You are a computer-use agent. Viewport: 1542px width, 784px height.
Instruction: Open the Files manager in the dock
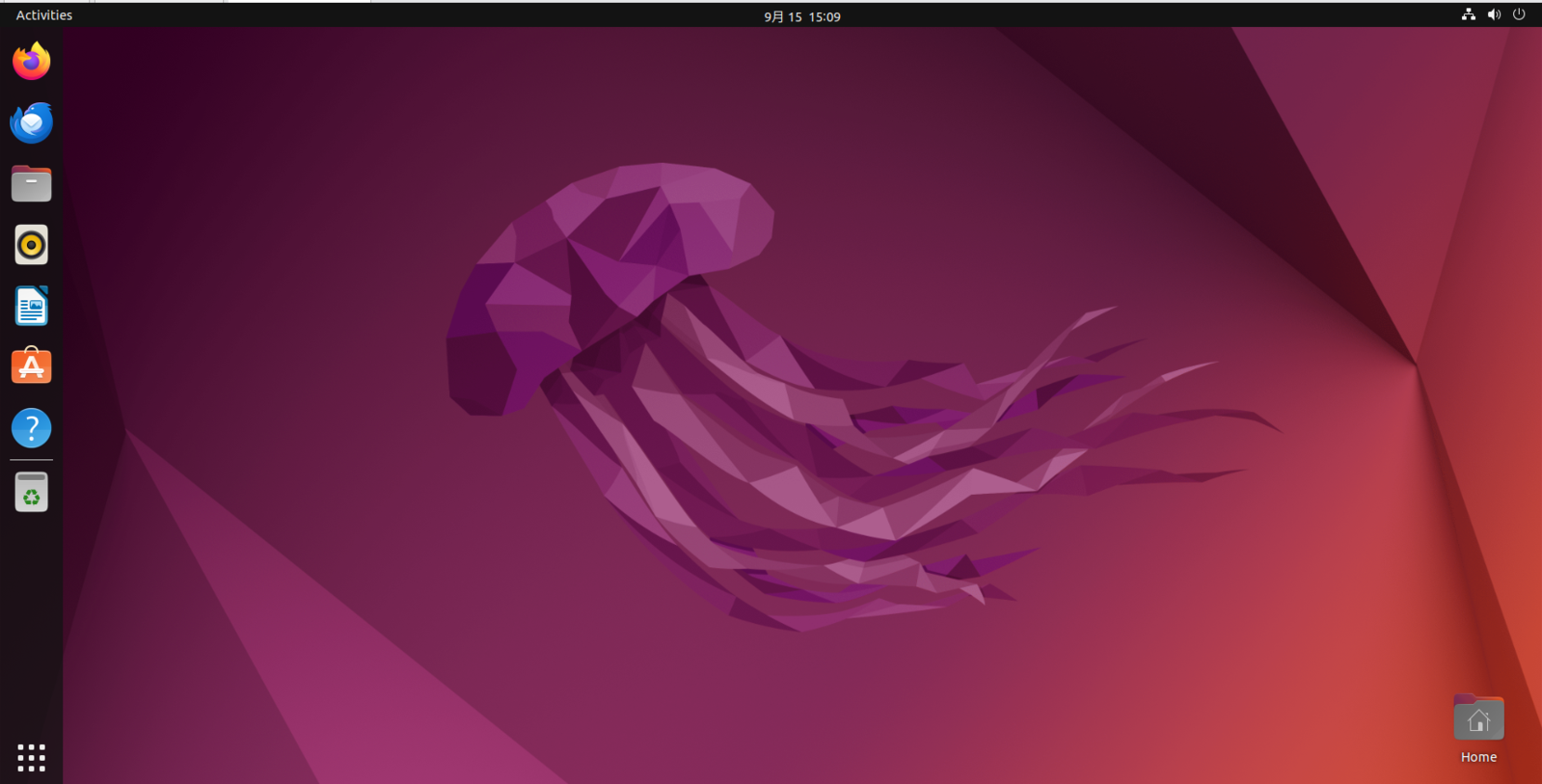(31, 183)
